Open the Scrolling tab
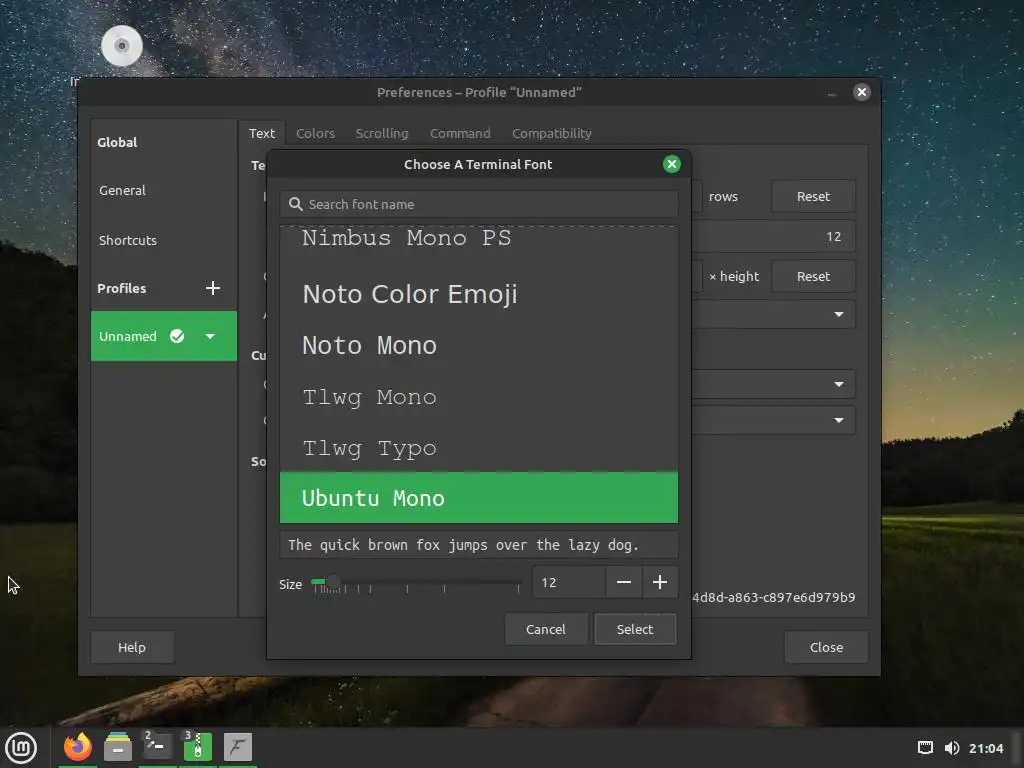 (x=382, y=133)
